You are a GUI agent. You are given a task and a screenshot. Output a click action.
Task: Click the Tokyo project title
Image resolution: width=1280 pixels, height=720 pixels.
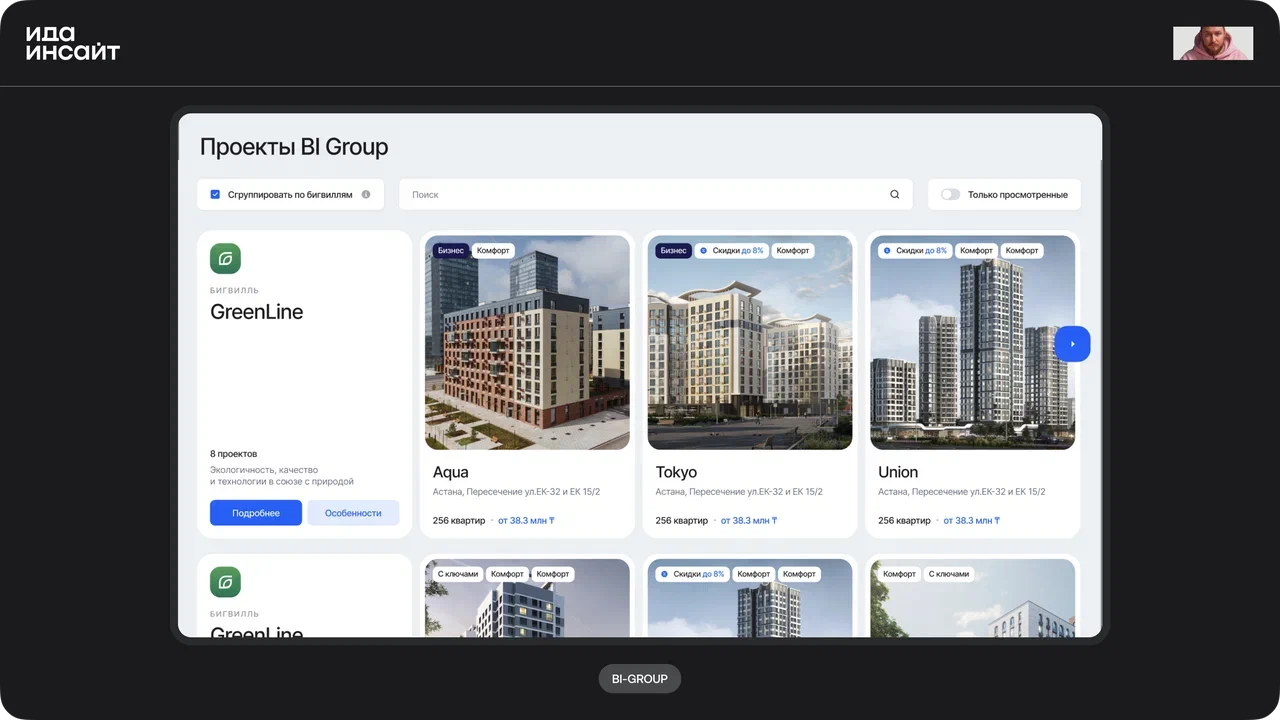677,472
